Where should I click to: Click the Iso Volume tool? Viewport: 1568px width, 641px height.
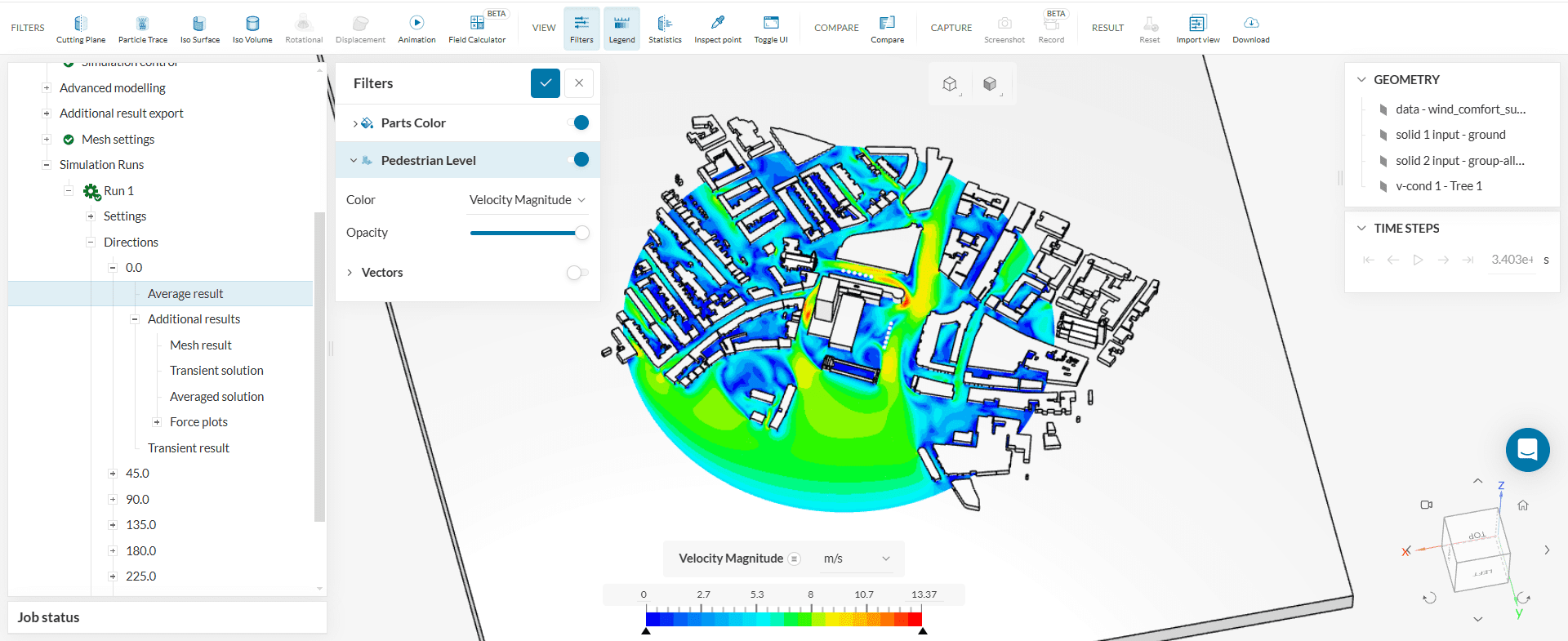(x=252, y=29)
